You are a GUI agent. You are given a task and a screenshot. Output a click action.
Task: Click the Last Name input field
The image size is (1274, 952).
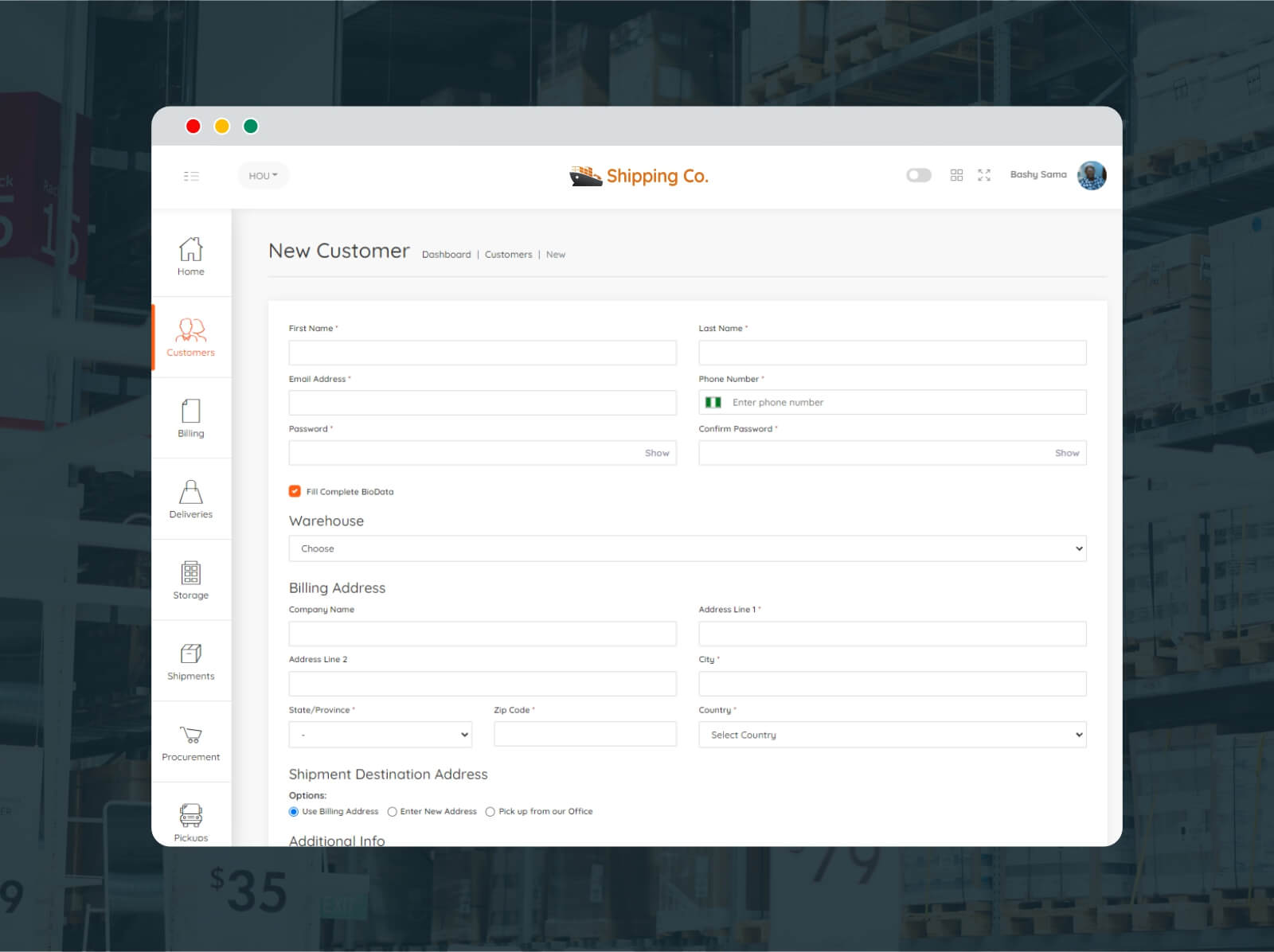[x=893, y=353]
